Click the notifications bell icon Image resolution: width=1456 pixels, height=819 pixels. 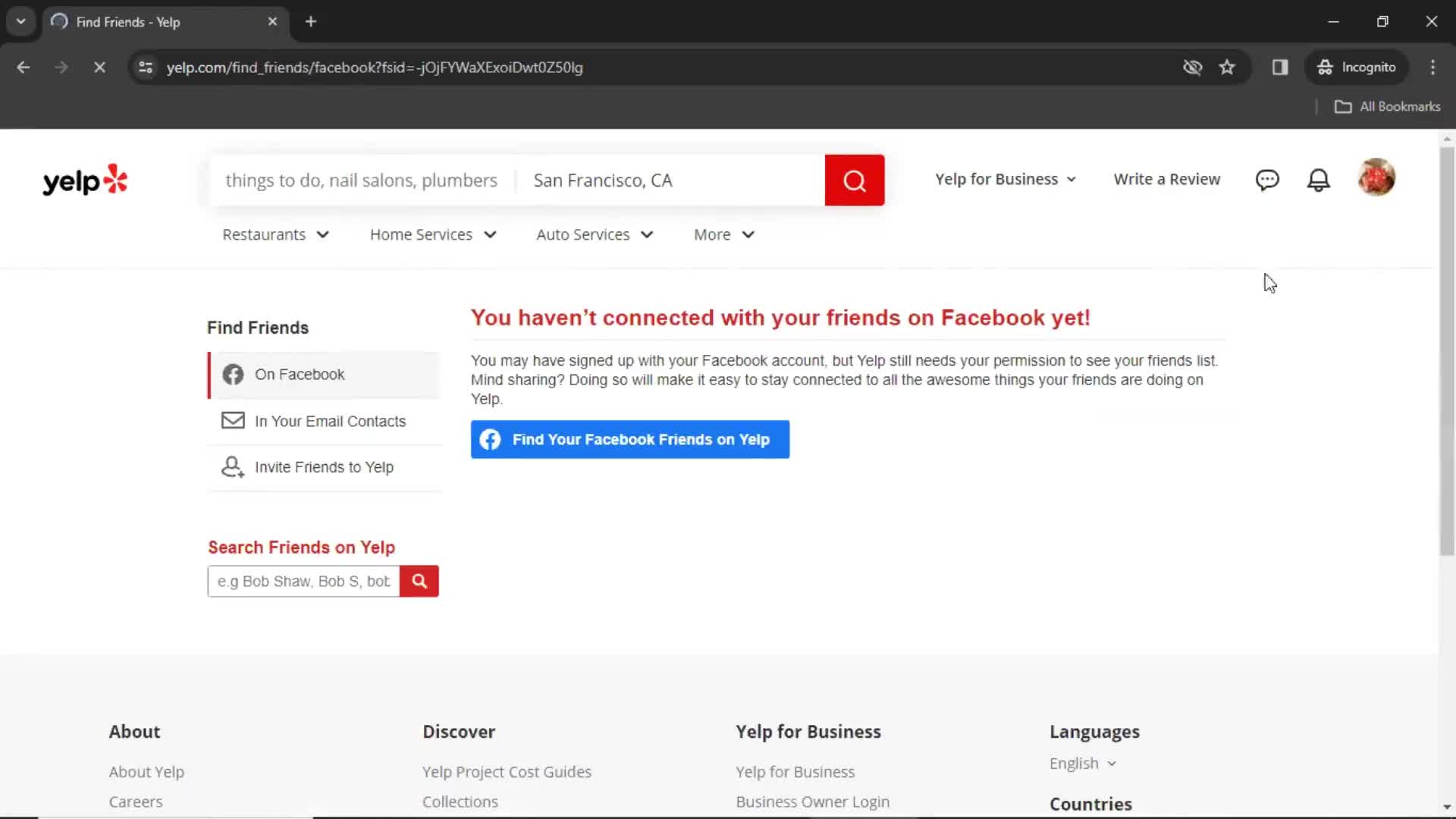pos(1320,180)
